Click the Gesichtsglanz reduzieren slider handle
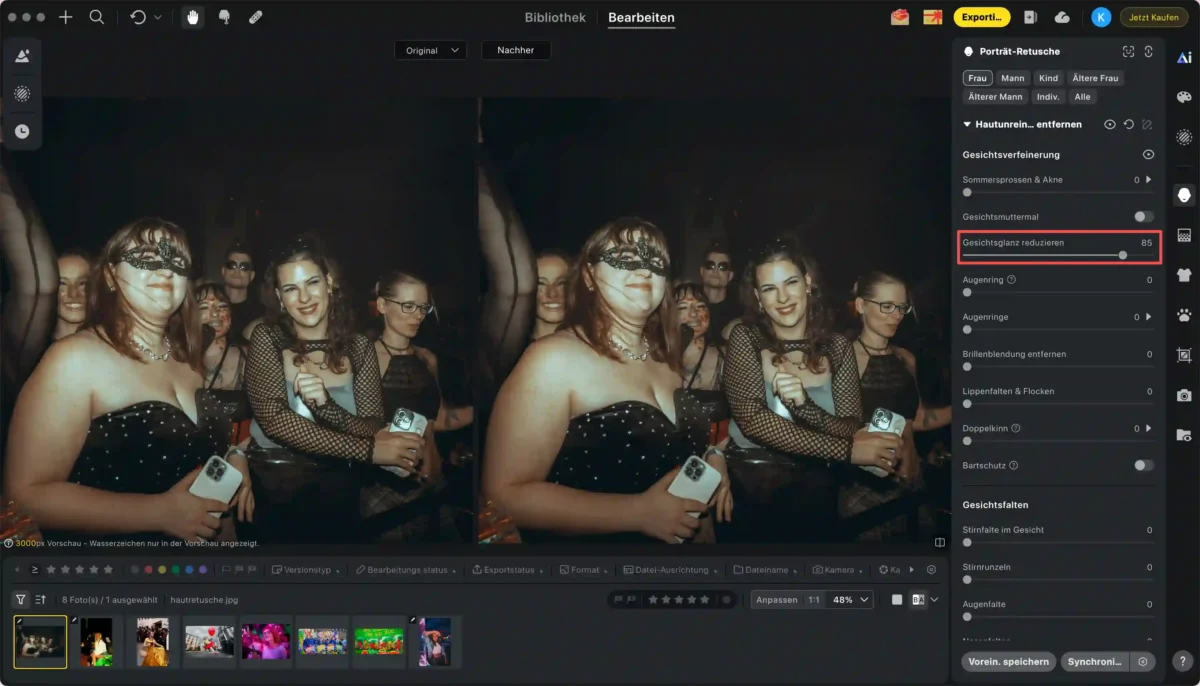The image size is (1200, 686). [x=1123, y=255]
